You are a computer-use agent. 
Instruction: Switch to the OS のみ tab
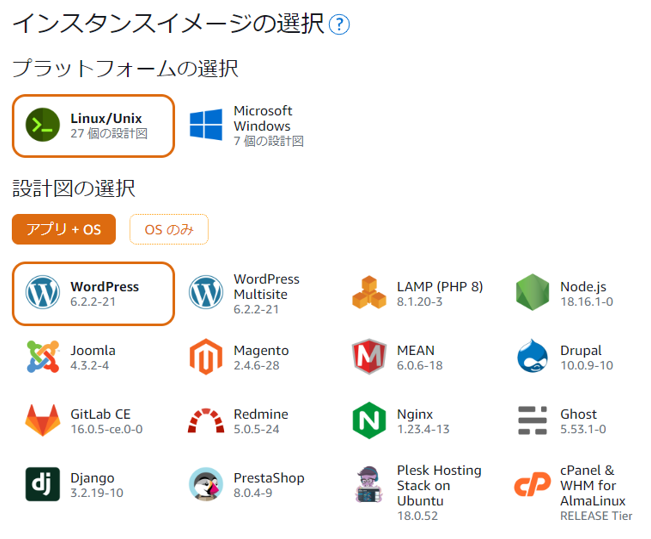[169, 229]
